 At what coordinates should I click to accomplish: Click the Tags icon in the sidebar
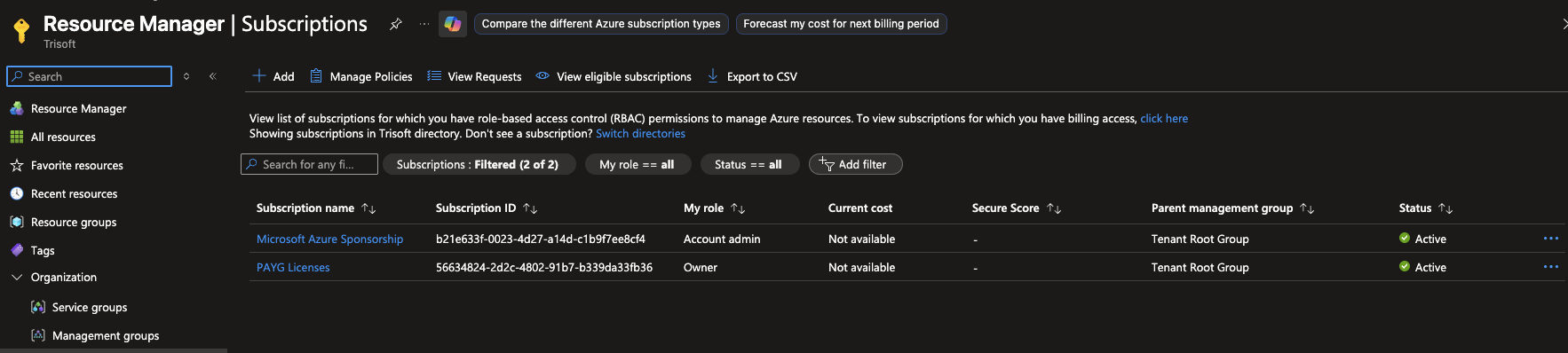pyautogui.click(x=16, y=250)
